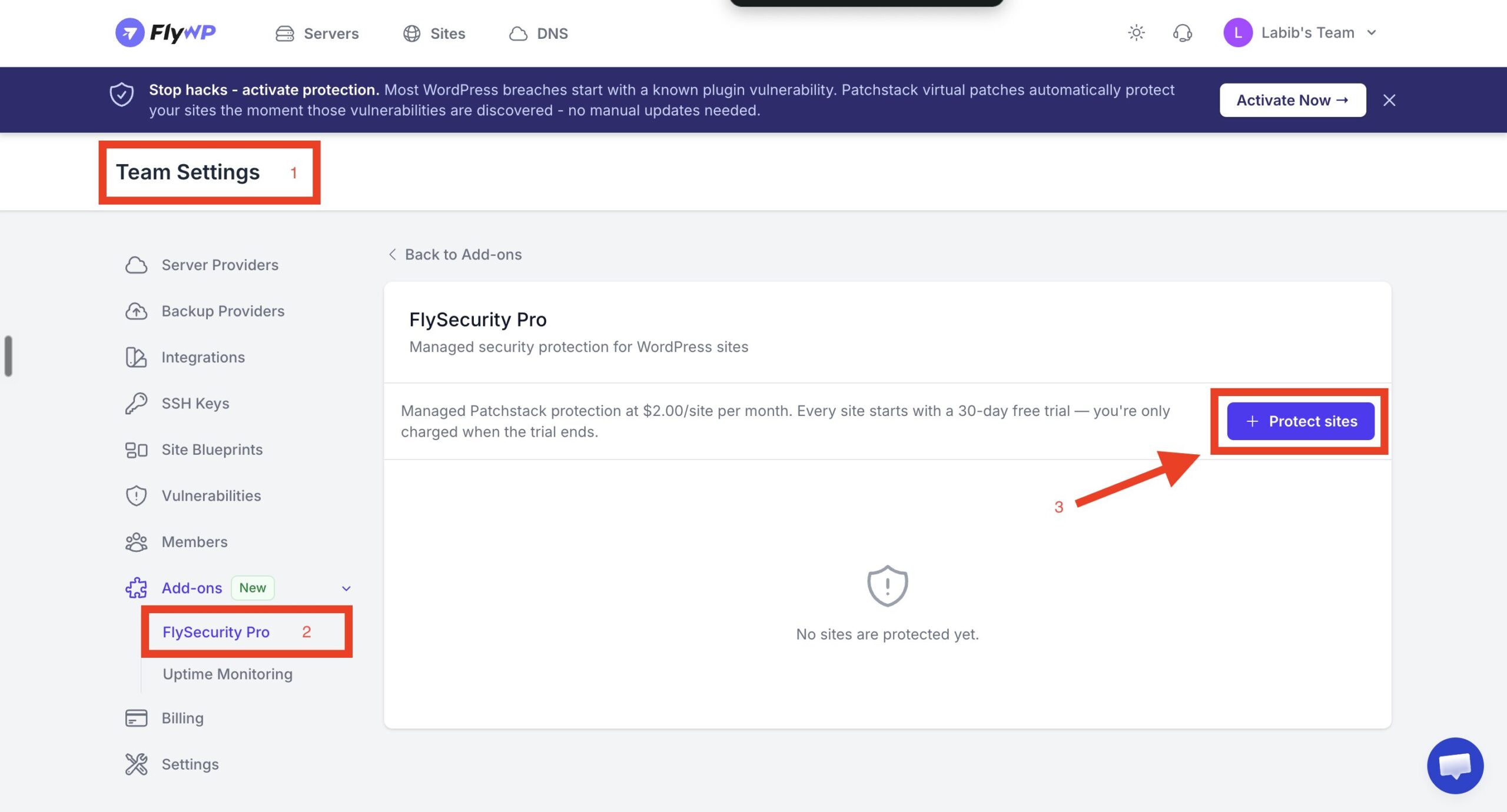The width and height of the screenshot is (1507, 812).
Task: Click the DNS cloud icon
Action: (x=518, y=34)
